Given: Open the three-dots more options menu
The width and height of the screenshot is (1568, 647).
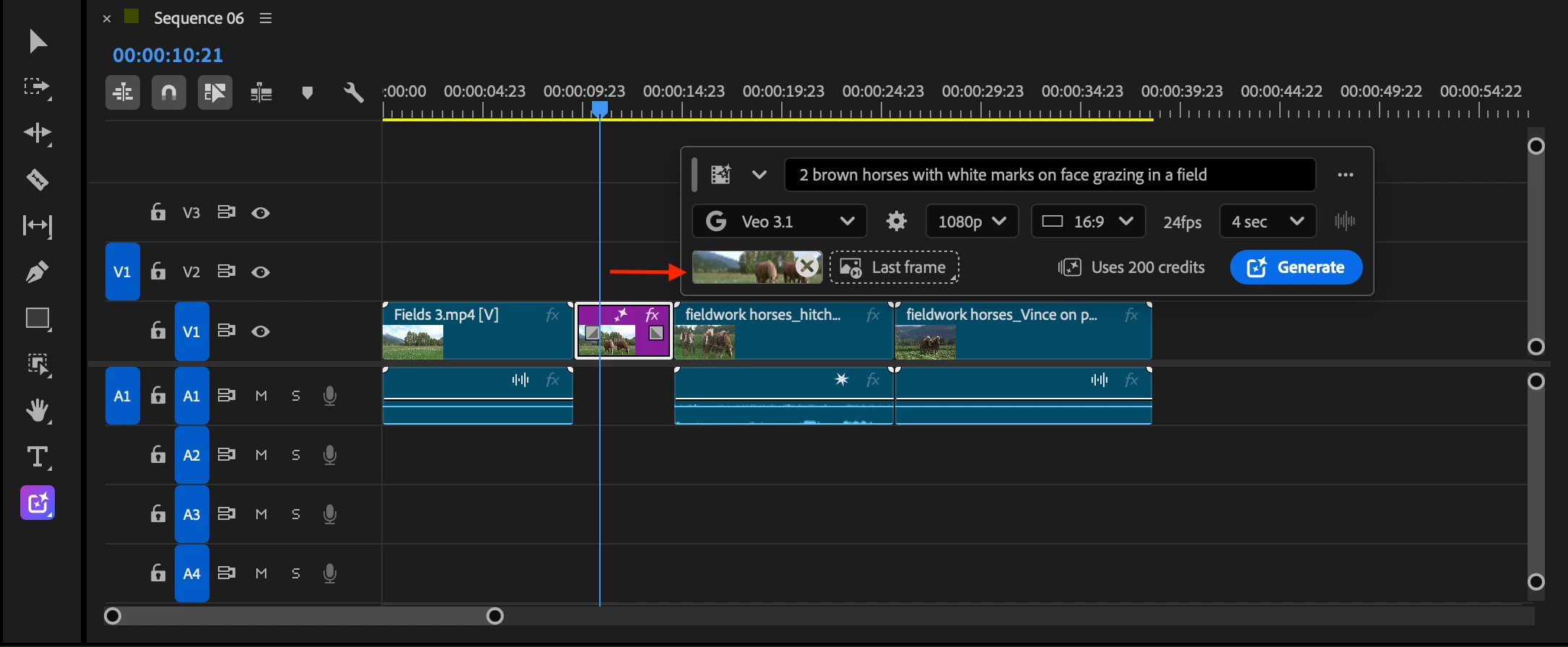Looking at the screenshot, I should point(1345,175).
